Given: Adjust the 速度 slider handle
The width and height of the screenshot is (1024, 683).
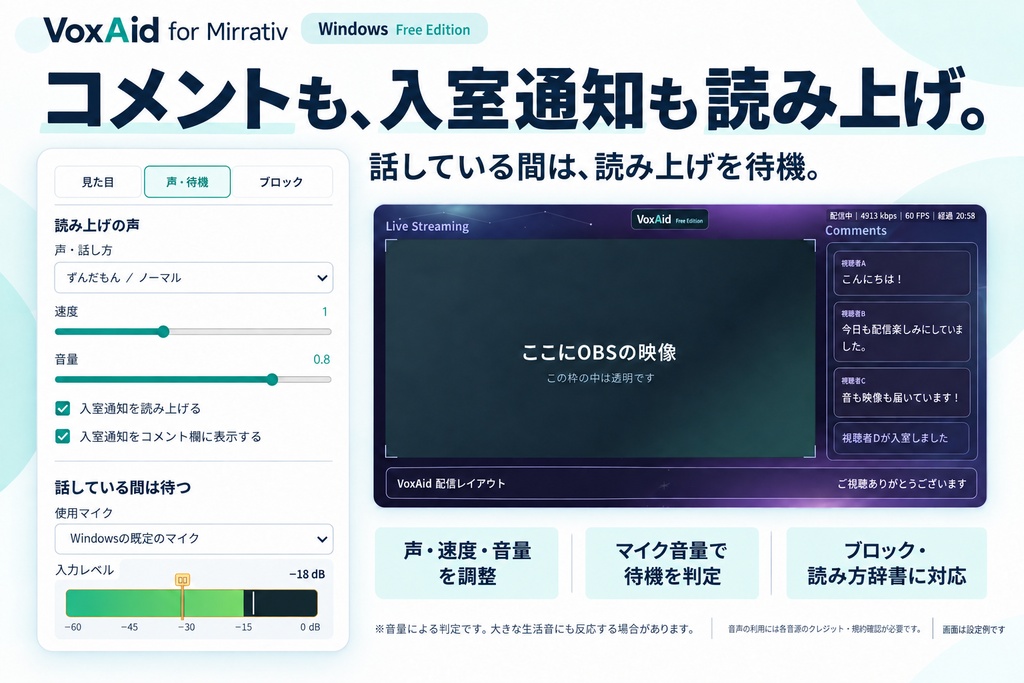Looking at the screenshot, I should (163, 332).
